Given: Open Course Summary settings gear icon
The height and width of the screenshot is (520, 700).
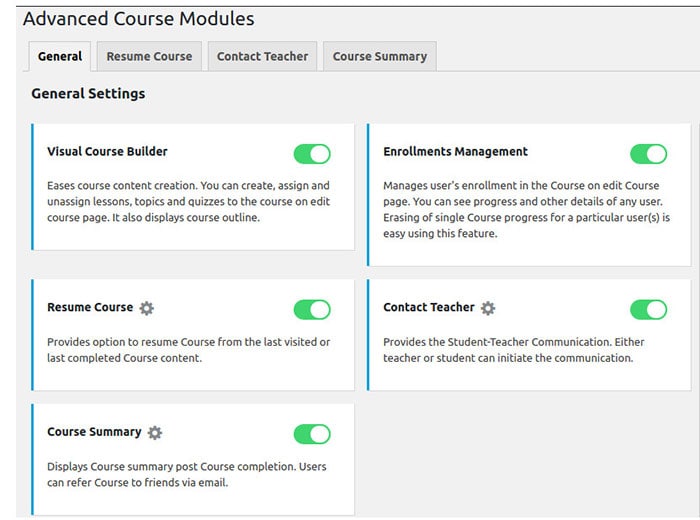Looking at the screenshot, I should 155,433.
